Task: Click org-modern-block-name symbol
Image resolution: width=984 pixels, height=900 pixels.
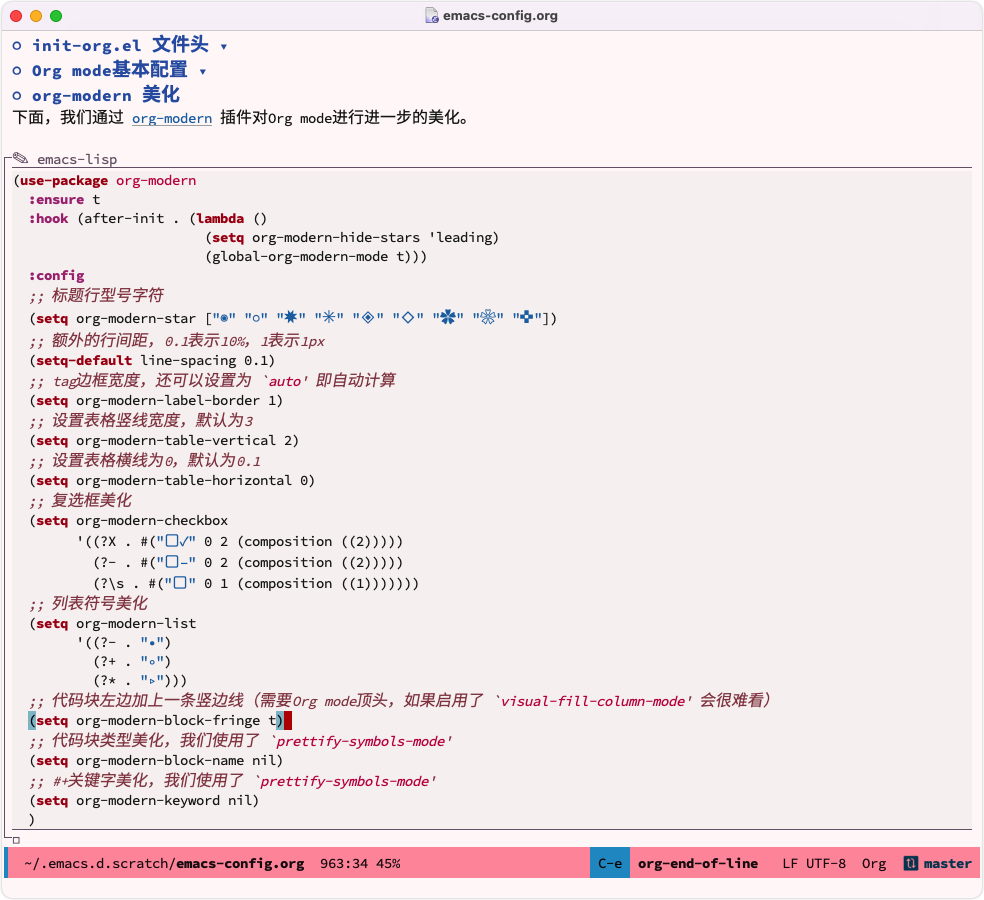Action: click(x=160, y=761)
